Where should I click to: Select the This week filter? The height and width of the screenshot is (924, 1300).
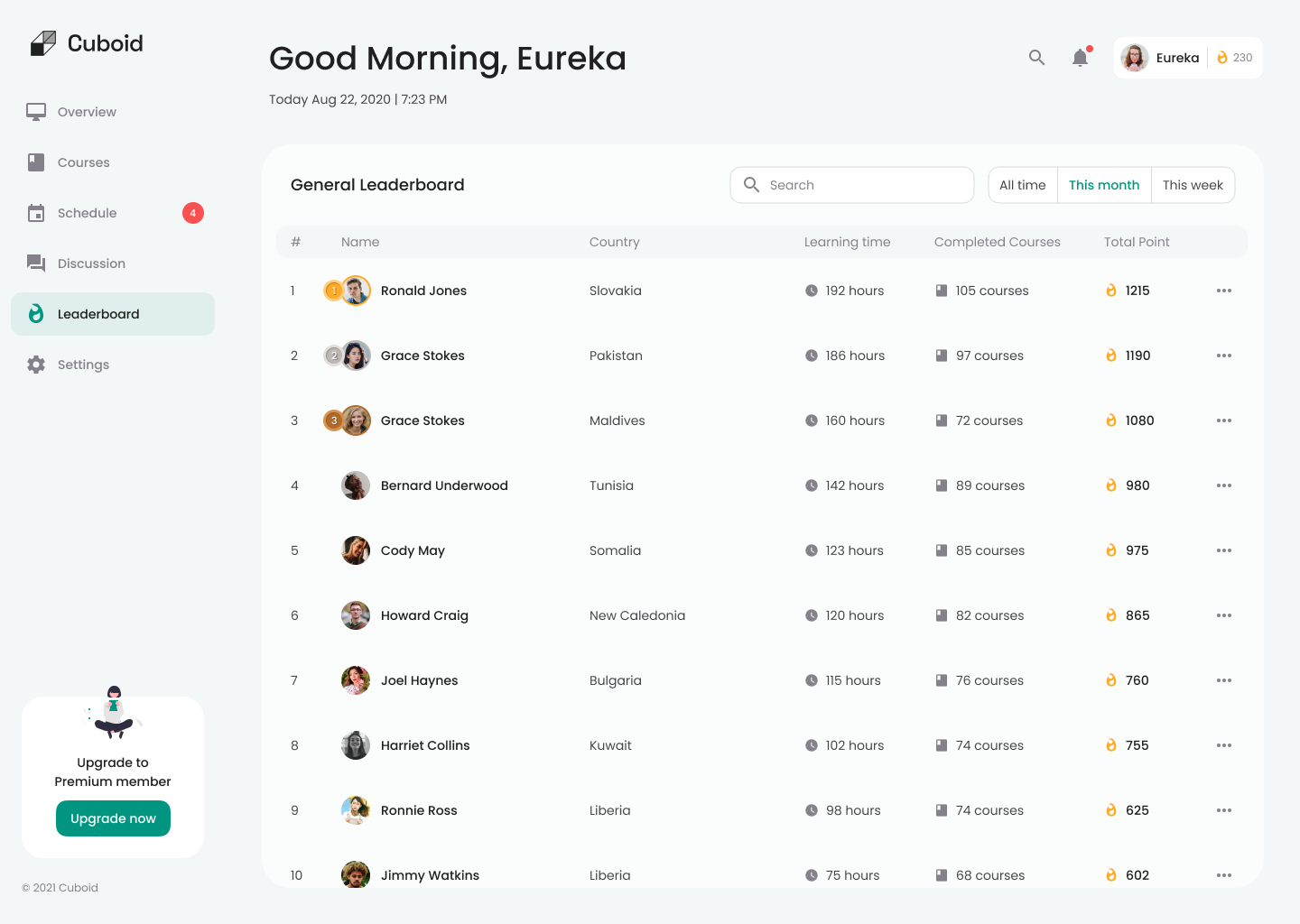[x=1192, y=185]
